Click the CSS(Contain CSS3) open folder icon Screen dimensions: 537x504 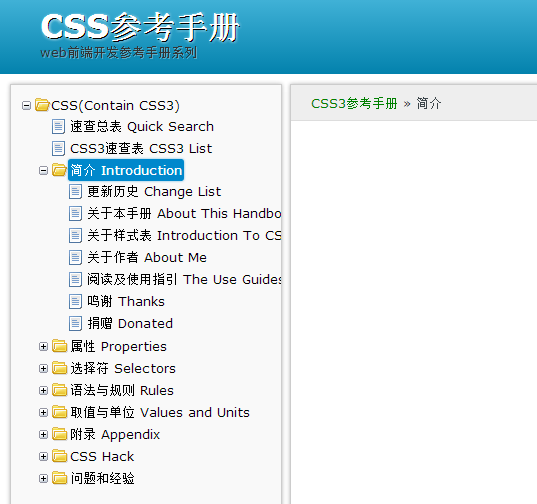(42, 105)
